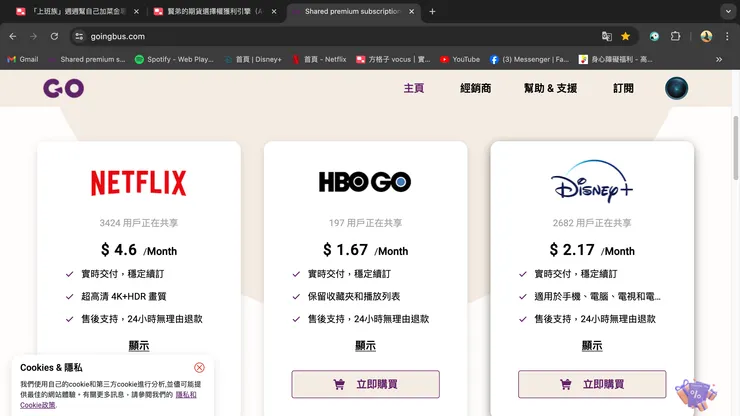Reload the page with the refresh icon
Screen dimensions: 740x416
pos(54,36)
